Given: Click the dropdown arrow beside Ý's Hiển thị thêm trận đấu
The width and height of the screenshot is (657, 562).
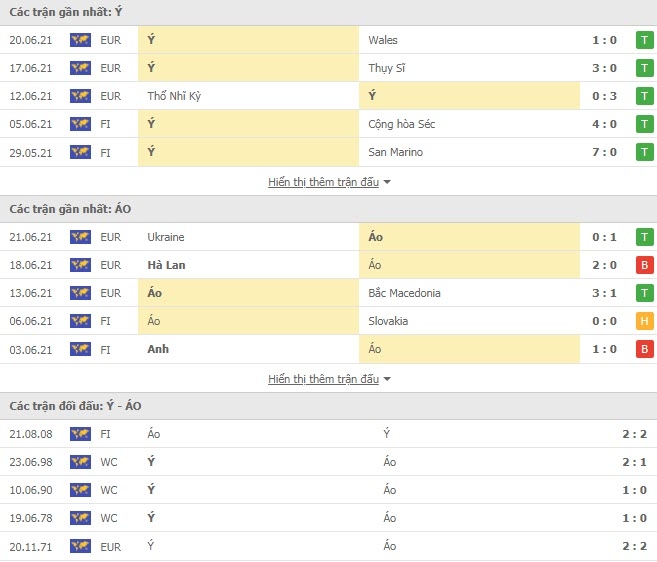Looking at the screenshot, I should pos(387,182).
